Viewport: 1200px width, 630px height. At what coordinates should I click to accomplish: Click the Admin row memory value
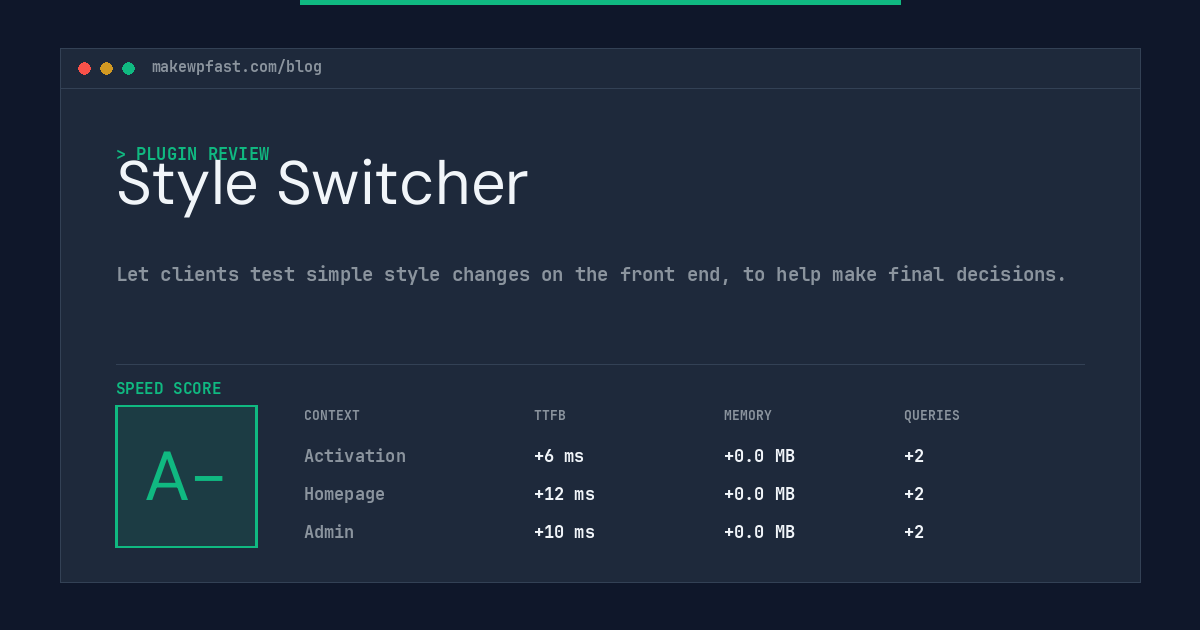pos(759,532)
